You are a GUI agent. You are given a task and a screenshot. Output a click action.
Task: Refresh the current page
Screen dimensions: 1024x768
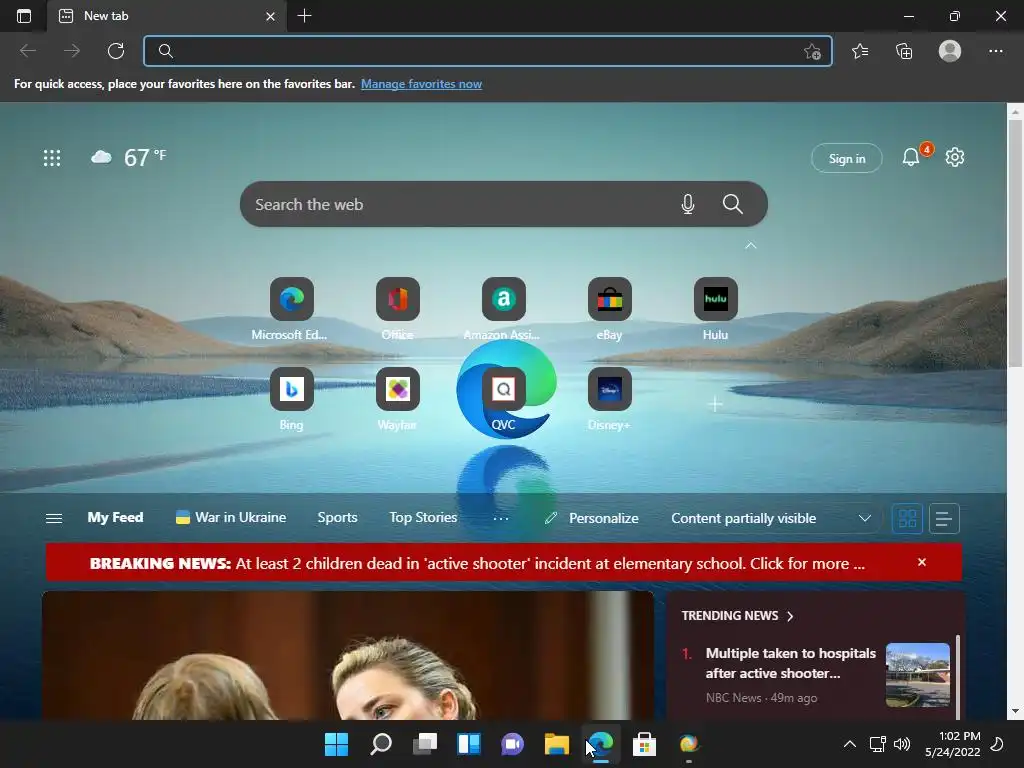(x=116, y=51)
